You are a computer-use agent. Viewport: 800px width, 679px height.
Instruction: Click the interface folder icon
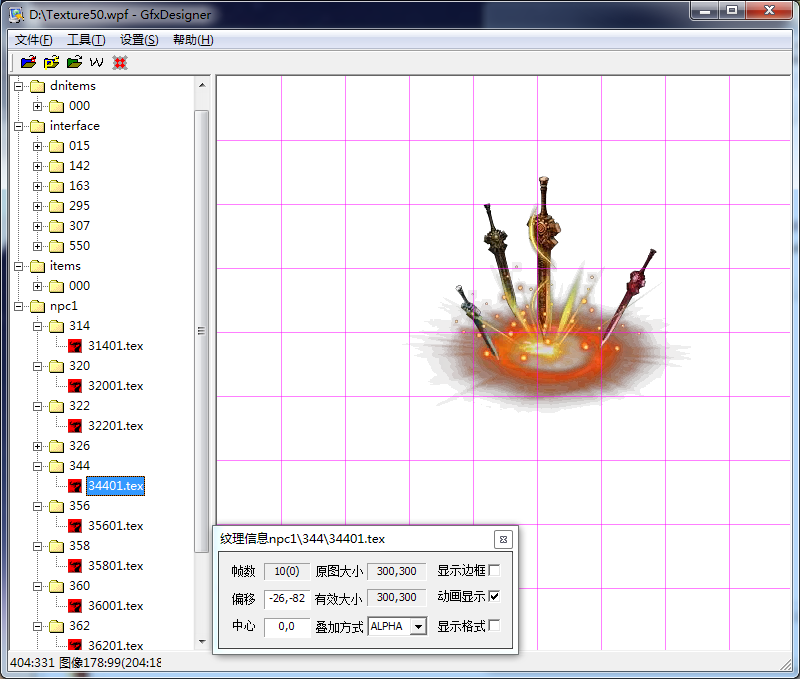coord(37,126)
